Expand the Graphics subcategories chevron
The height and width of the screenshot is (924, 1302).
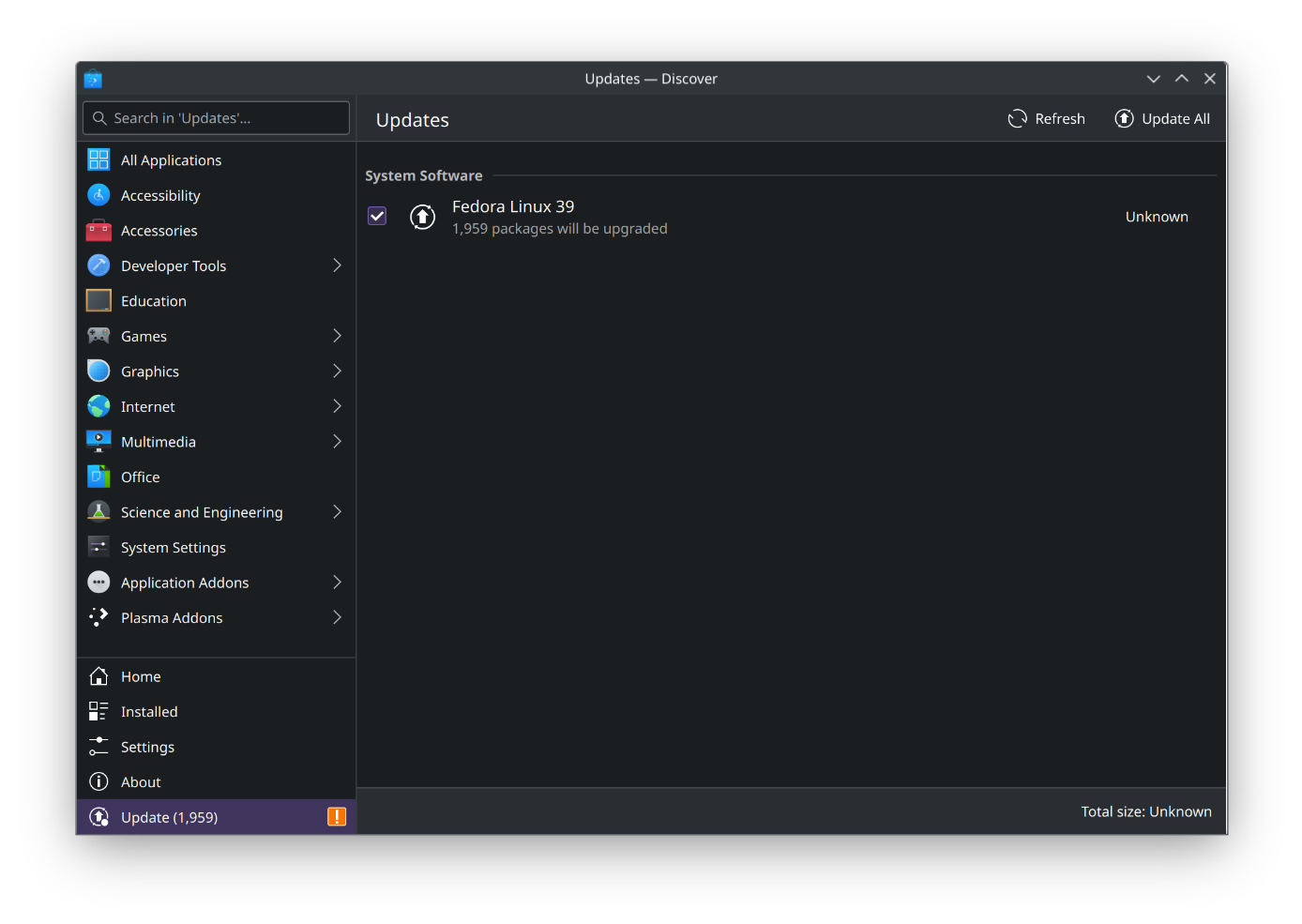pos(337,371)
